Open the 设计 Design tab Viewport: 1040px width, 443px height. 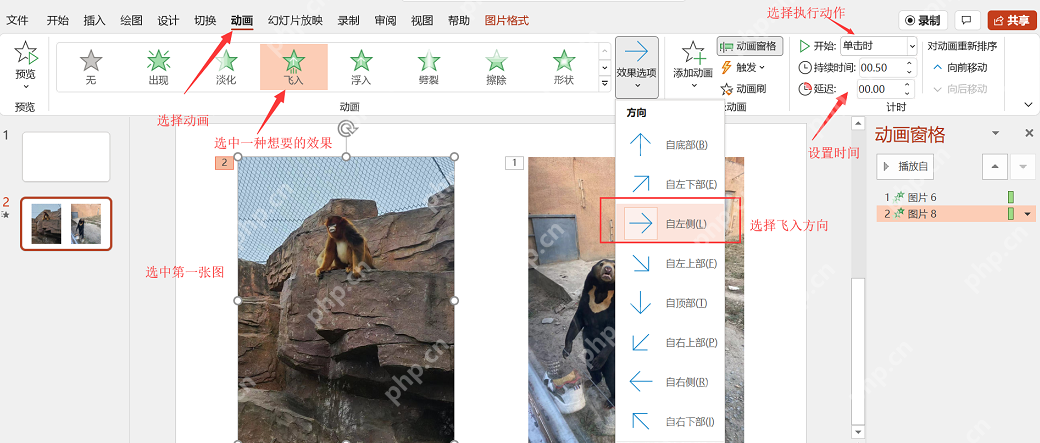pyautogui.click(x=168, y=21)
